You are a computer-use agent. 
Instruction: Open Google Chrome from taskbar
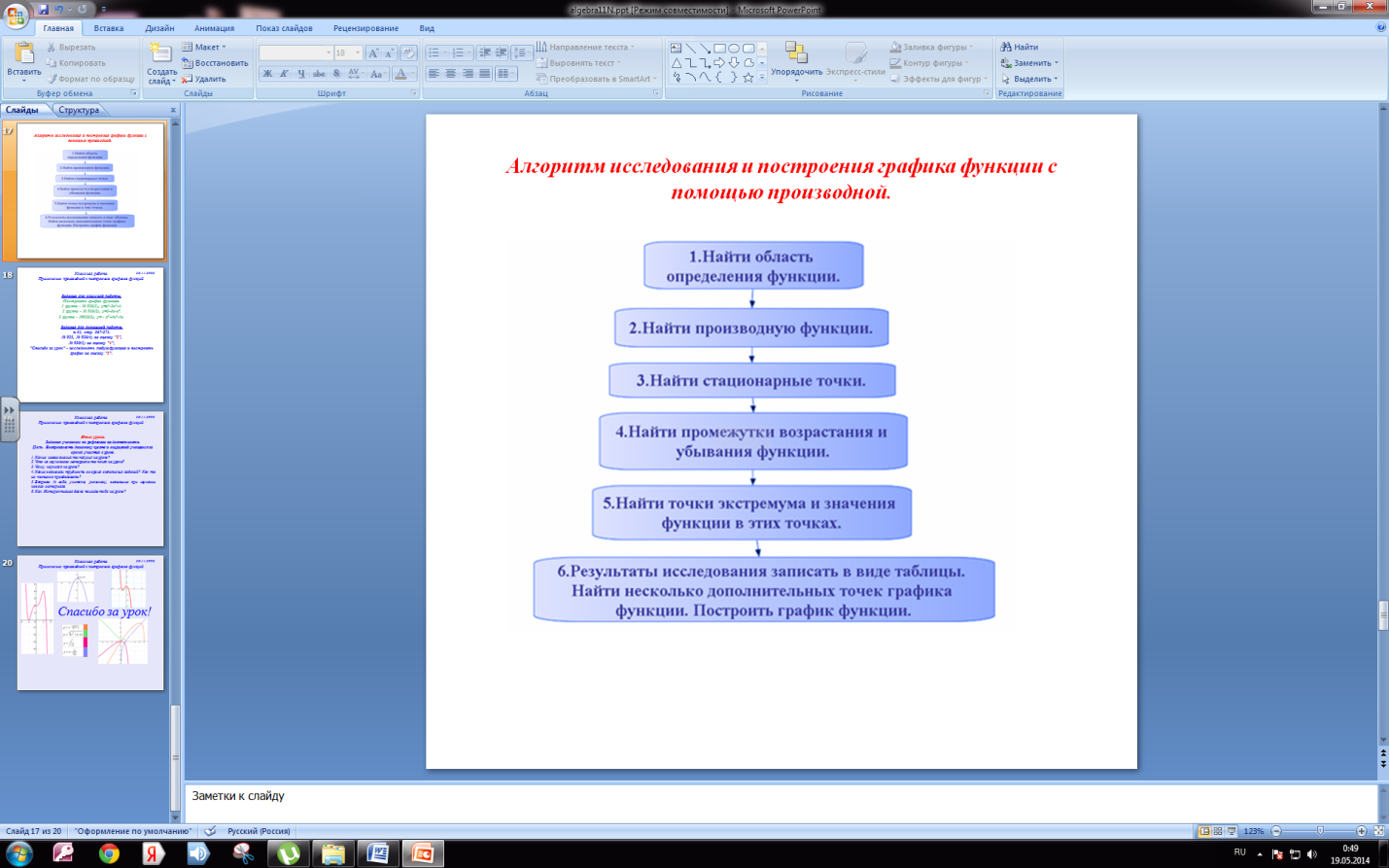tap(109, 853)
